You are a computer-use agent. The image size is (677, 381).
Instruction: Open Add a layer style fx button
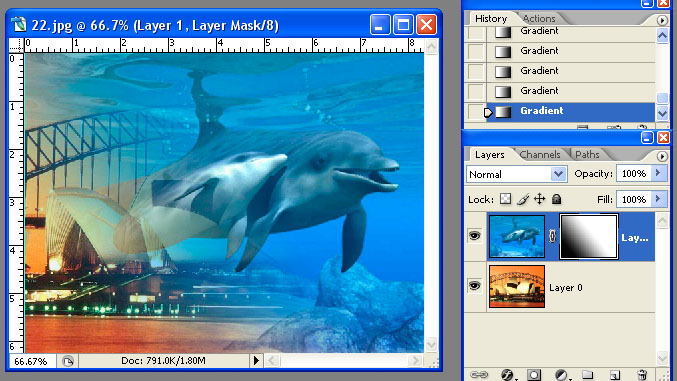(x=507, y=375)
